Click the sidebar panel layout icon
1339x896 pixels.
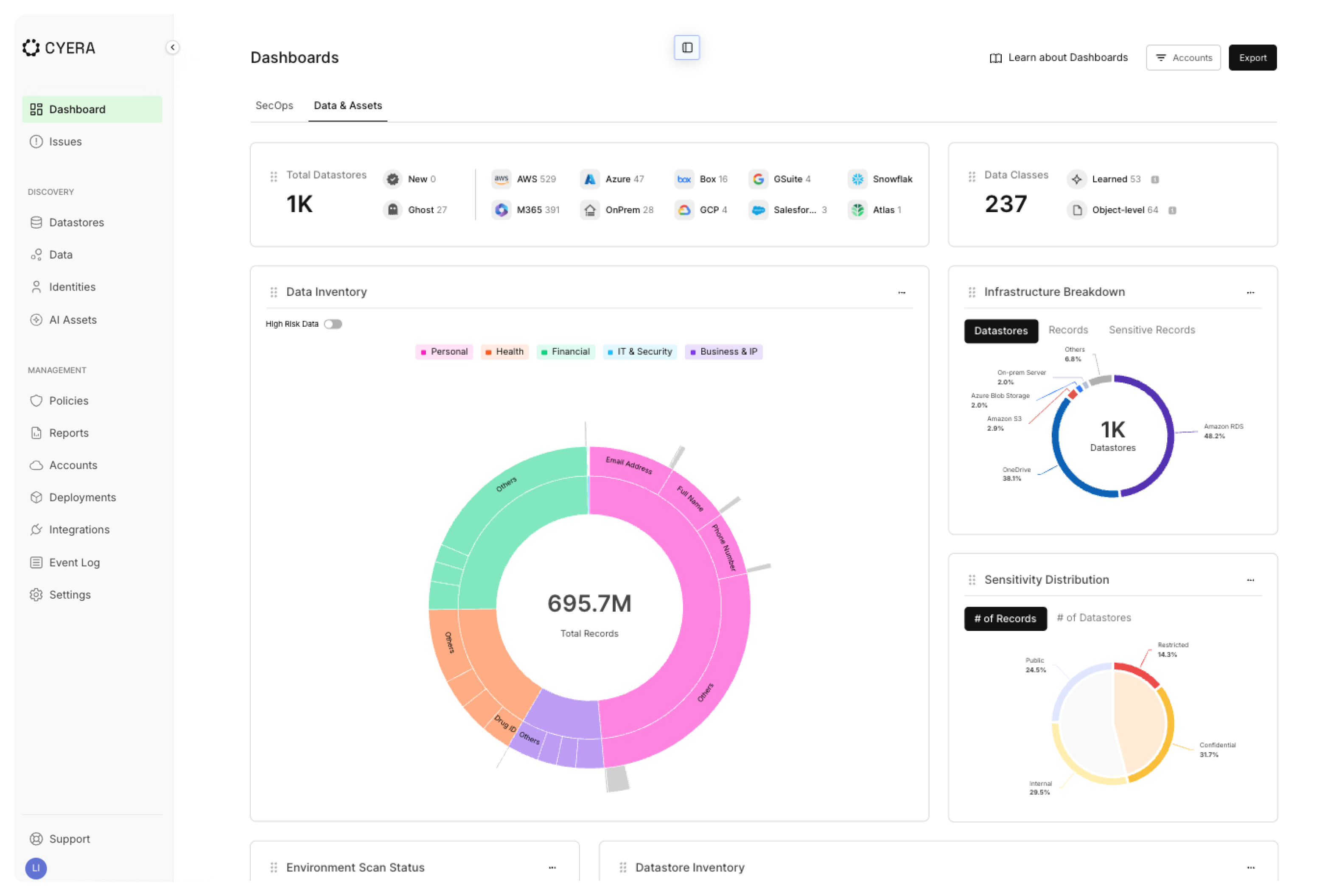(x=686, y=48)
